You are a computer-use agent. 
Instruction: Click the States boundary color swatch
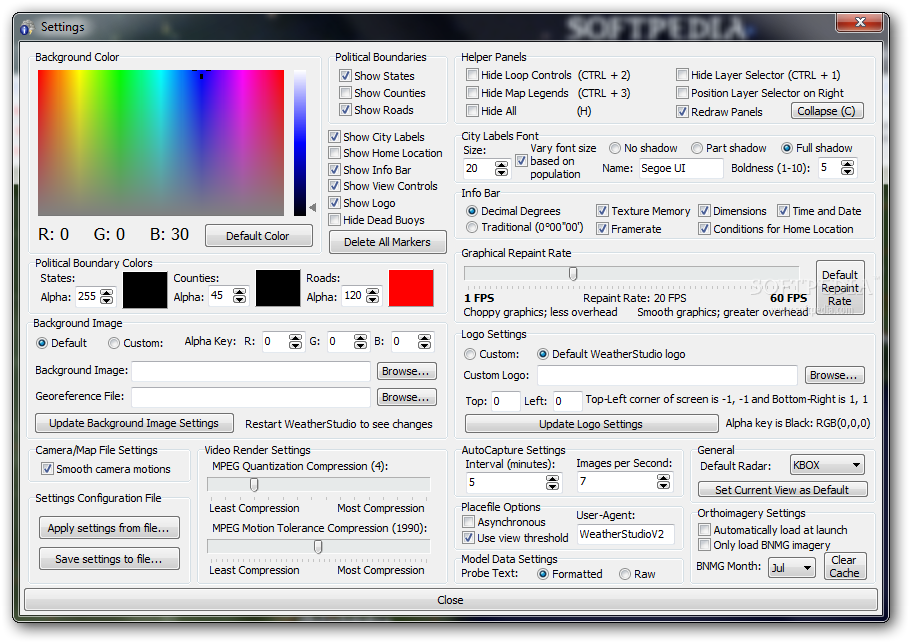pyautogui.click(x=145, y=289)
